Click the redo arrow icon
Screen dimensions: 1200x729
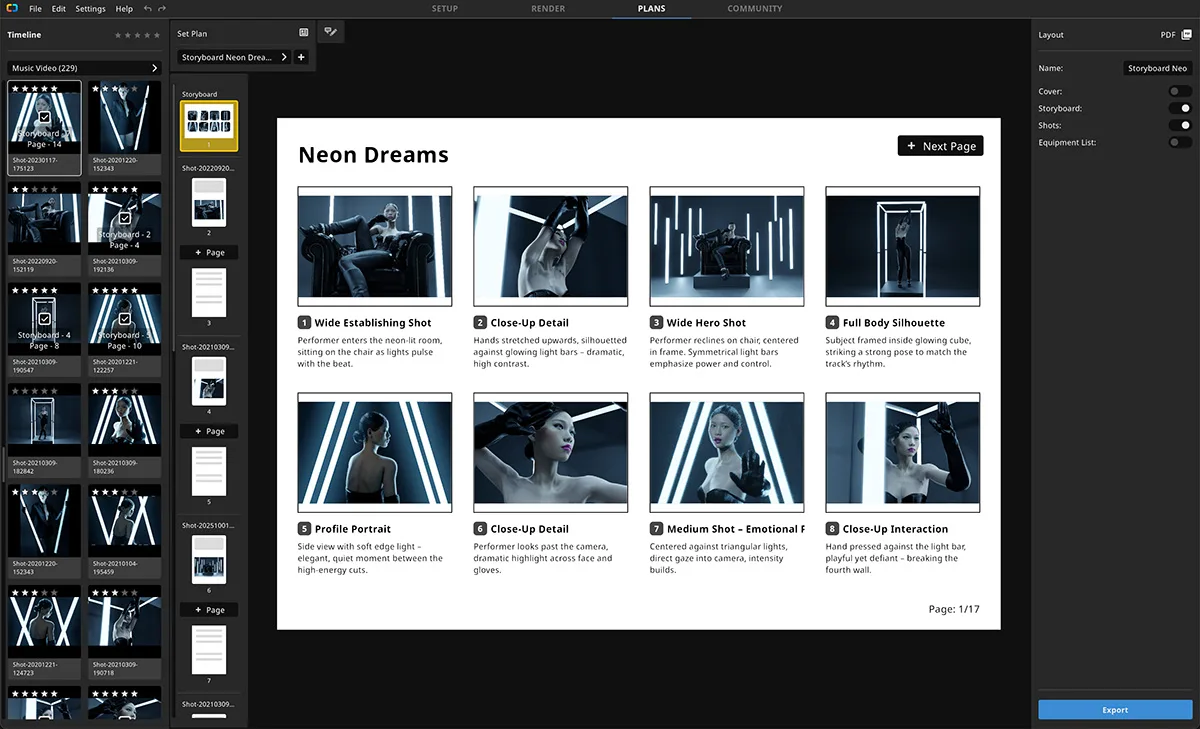162,9
